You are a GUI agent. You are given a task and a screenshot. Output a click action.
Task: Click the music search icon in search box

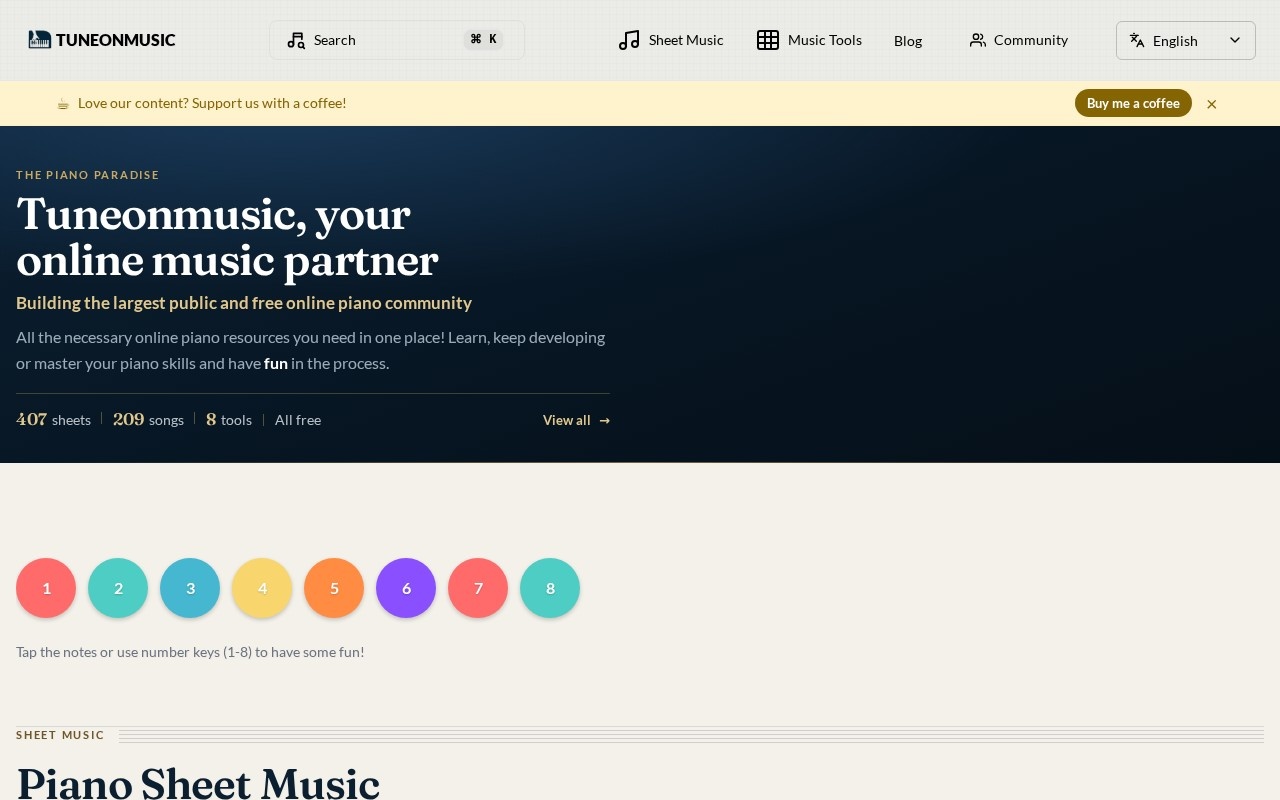[296, 40]
